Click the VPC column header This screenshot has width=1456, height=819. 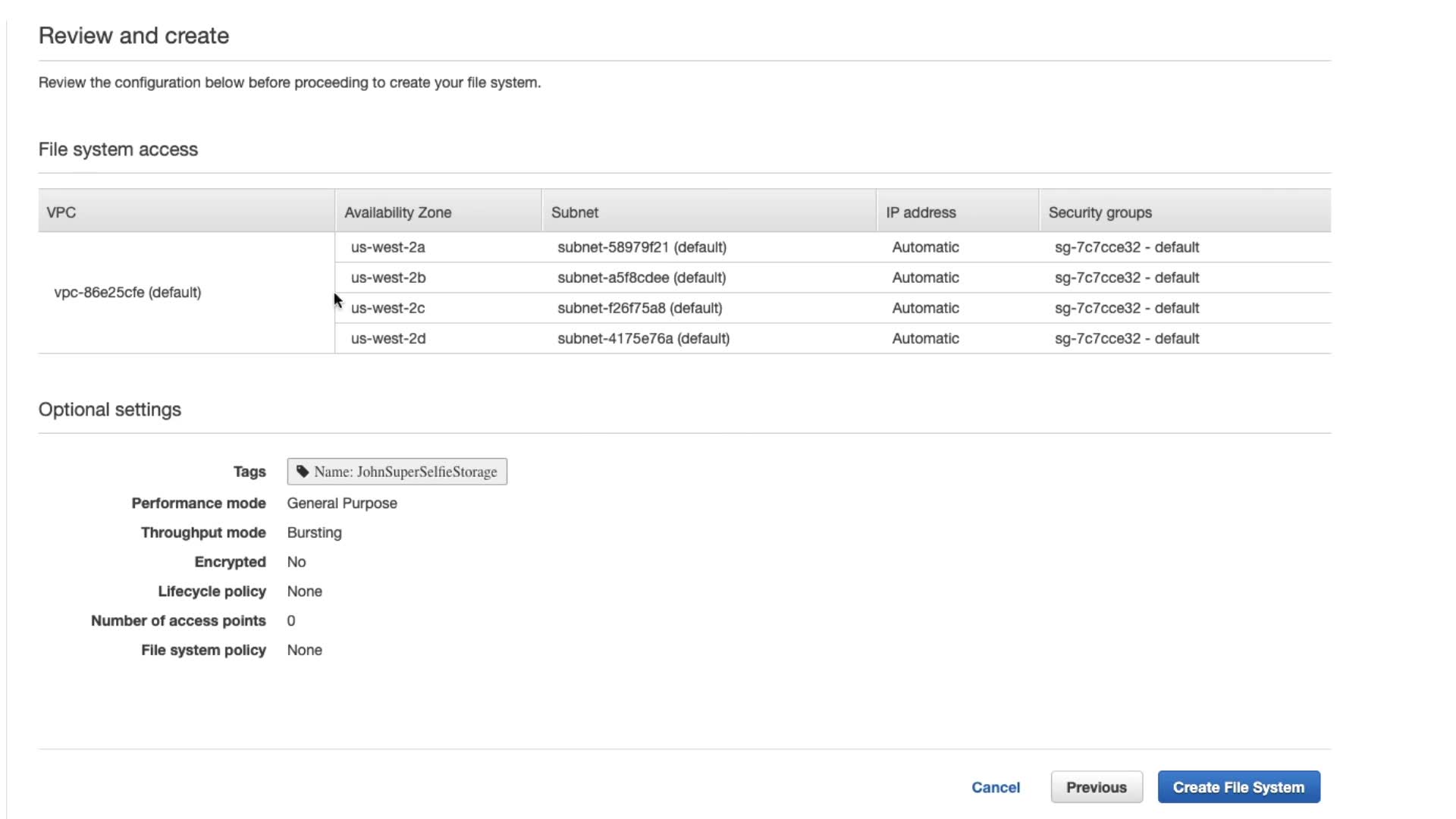click(x=61, y=212)
